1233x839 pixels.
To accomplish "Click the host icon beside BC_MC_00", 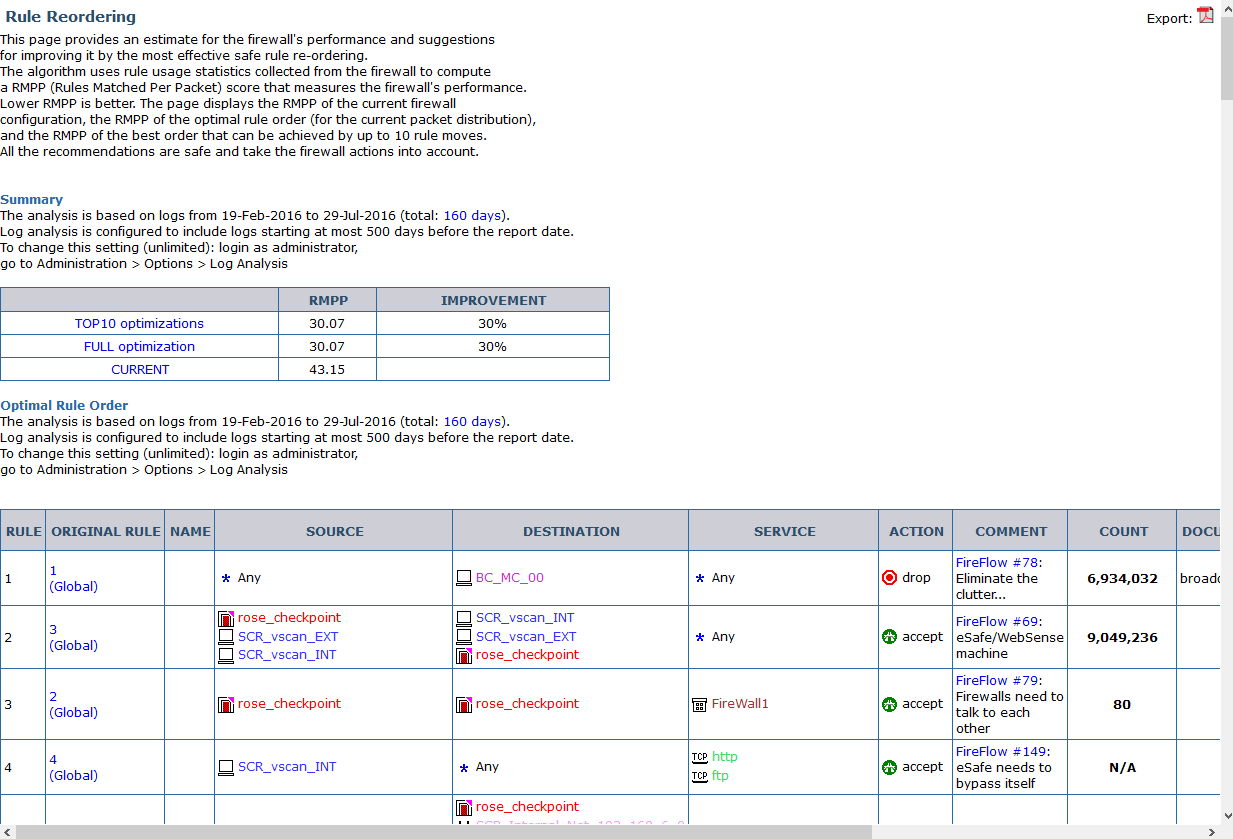I will point(463,578).
